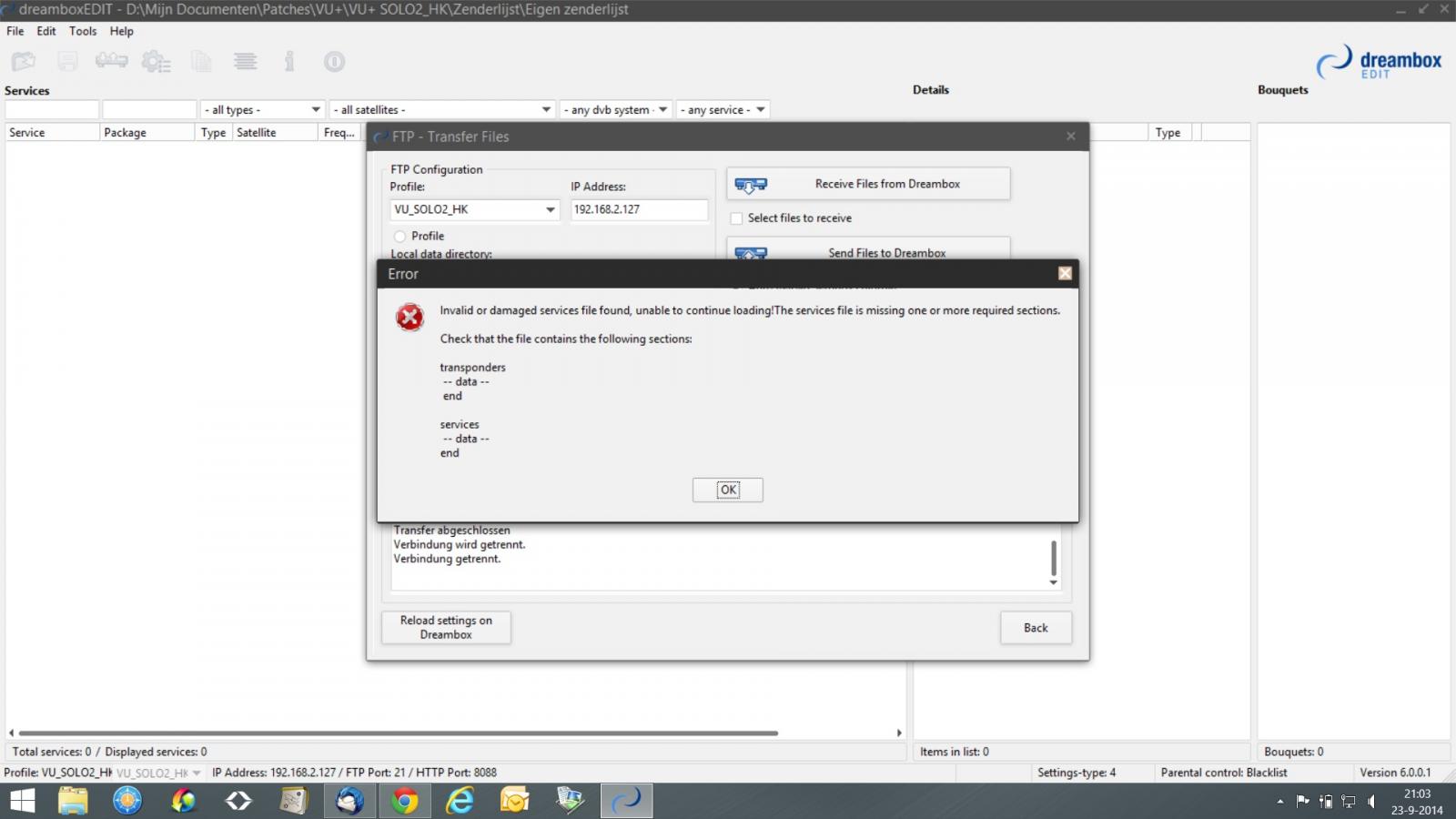
Task: Click the info toolbar icon
Action: coord(289,62)
